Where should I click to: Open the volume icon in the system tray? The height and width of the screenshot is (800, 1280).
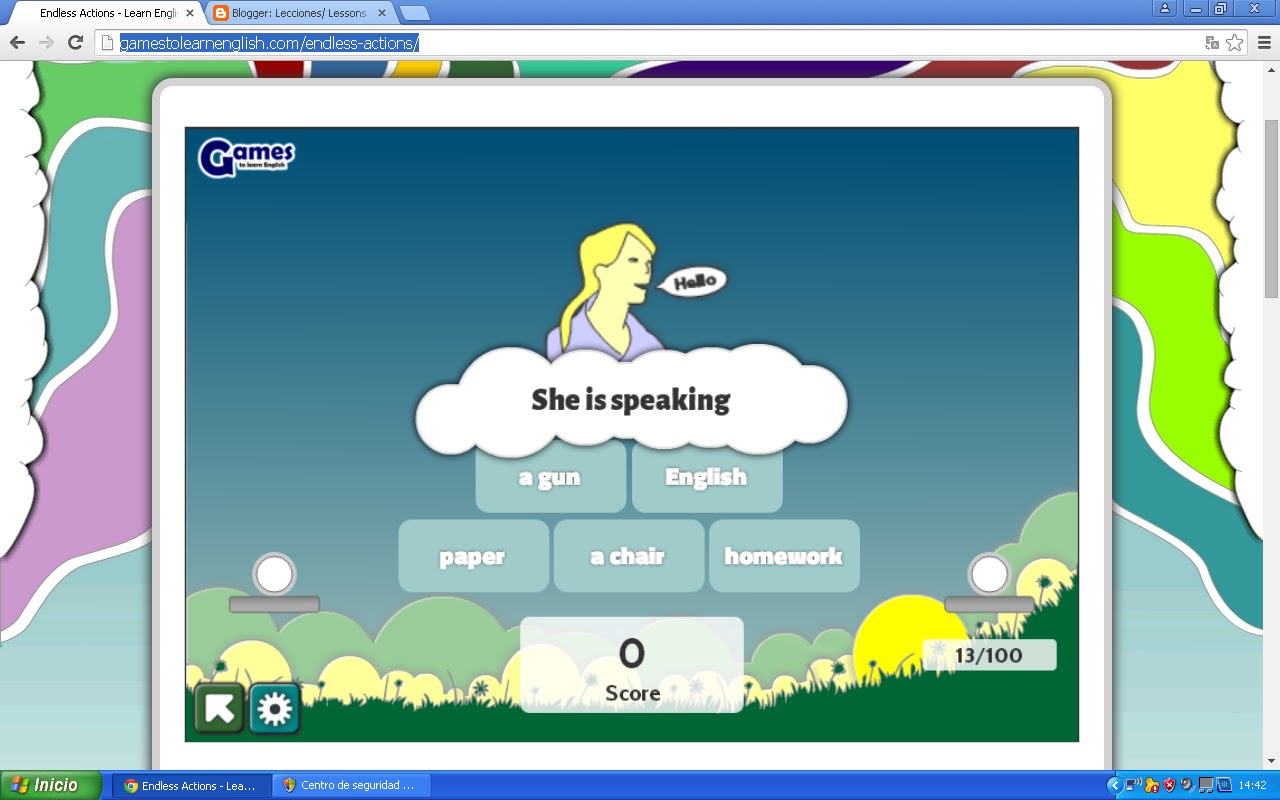[1186, 786]
